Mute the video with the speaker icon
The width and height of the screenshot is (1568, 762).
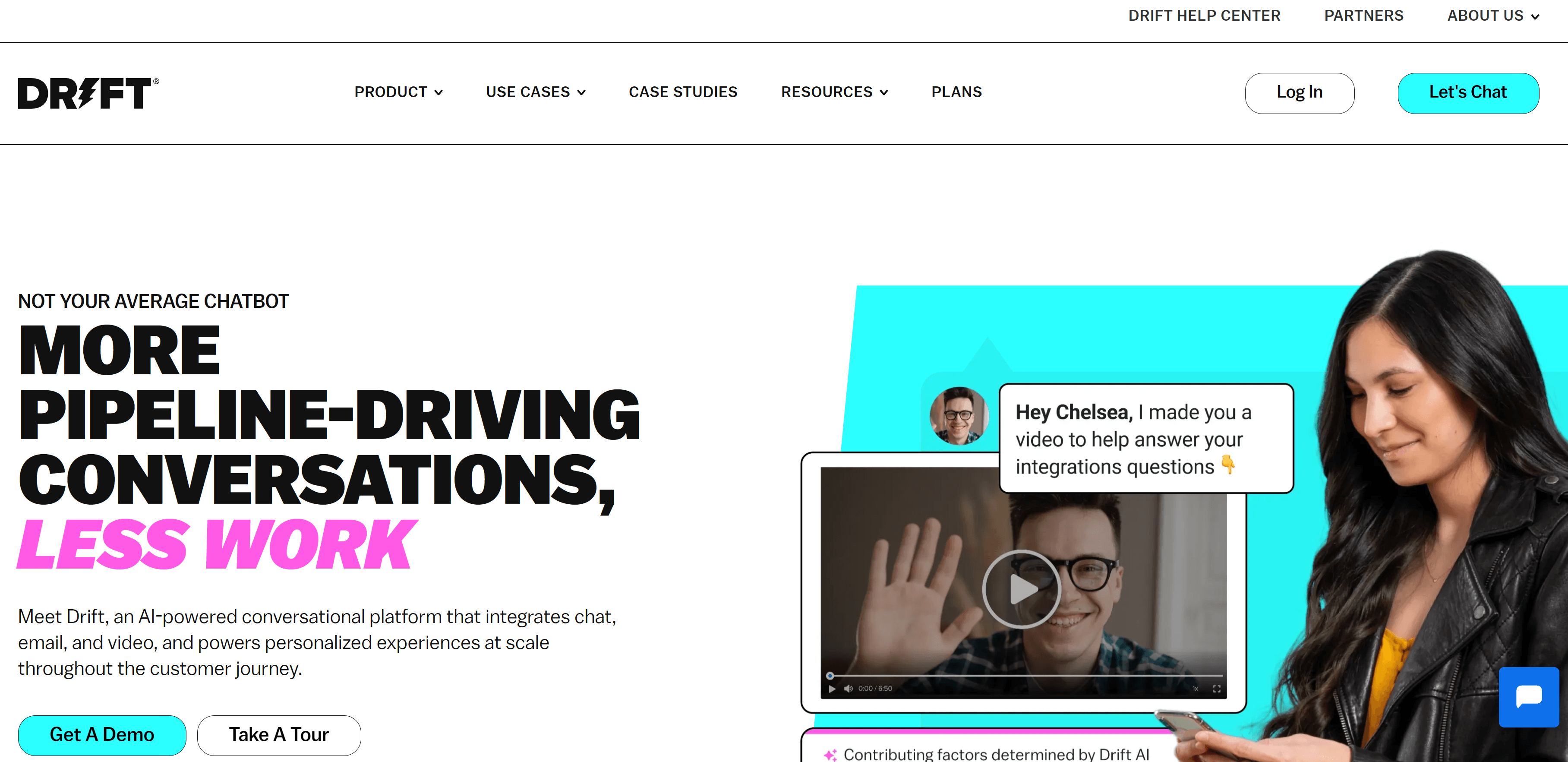tap(848, 688)
